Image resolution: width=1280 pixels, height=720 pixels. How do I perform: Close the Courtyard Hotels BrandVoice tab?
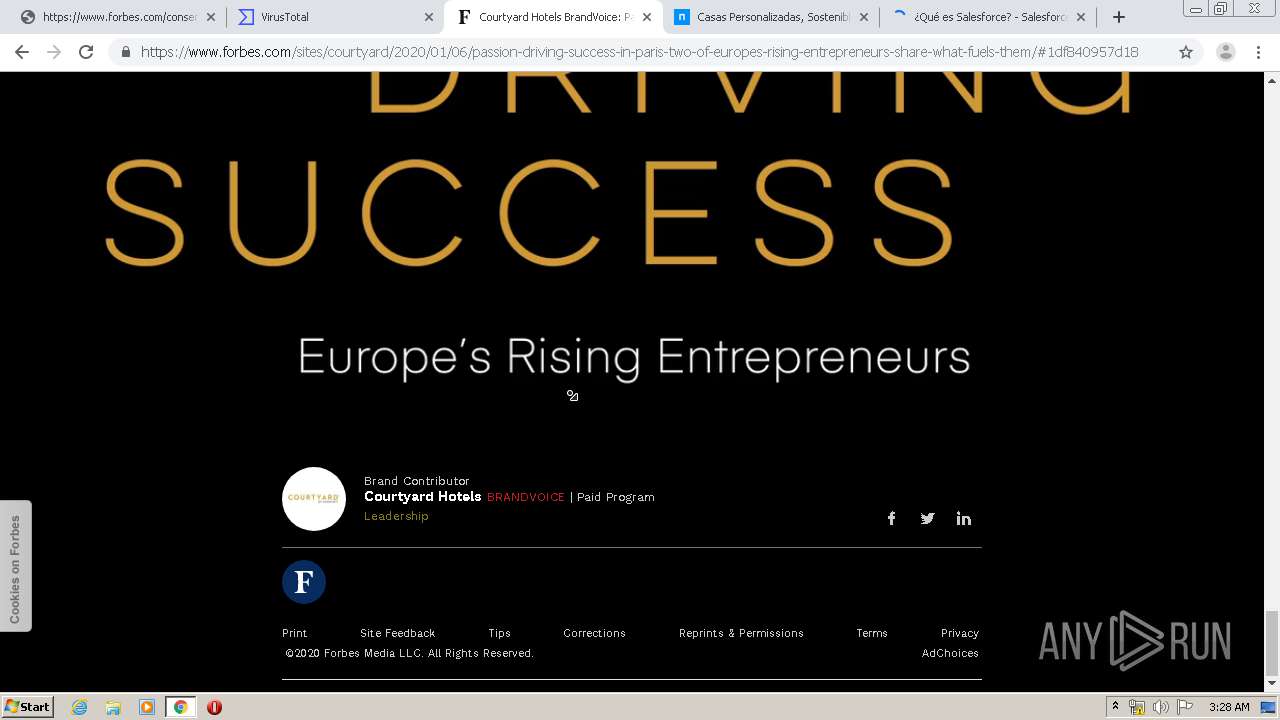[x=647, y=17]
